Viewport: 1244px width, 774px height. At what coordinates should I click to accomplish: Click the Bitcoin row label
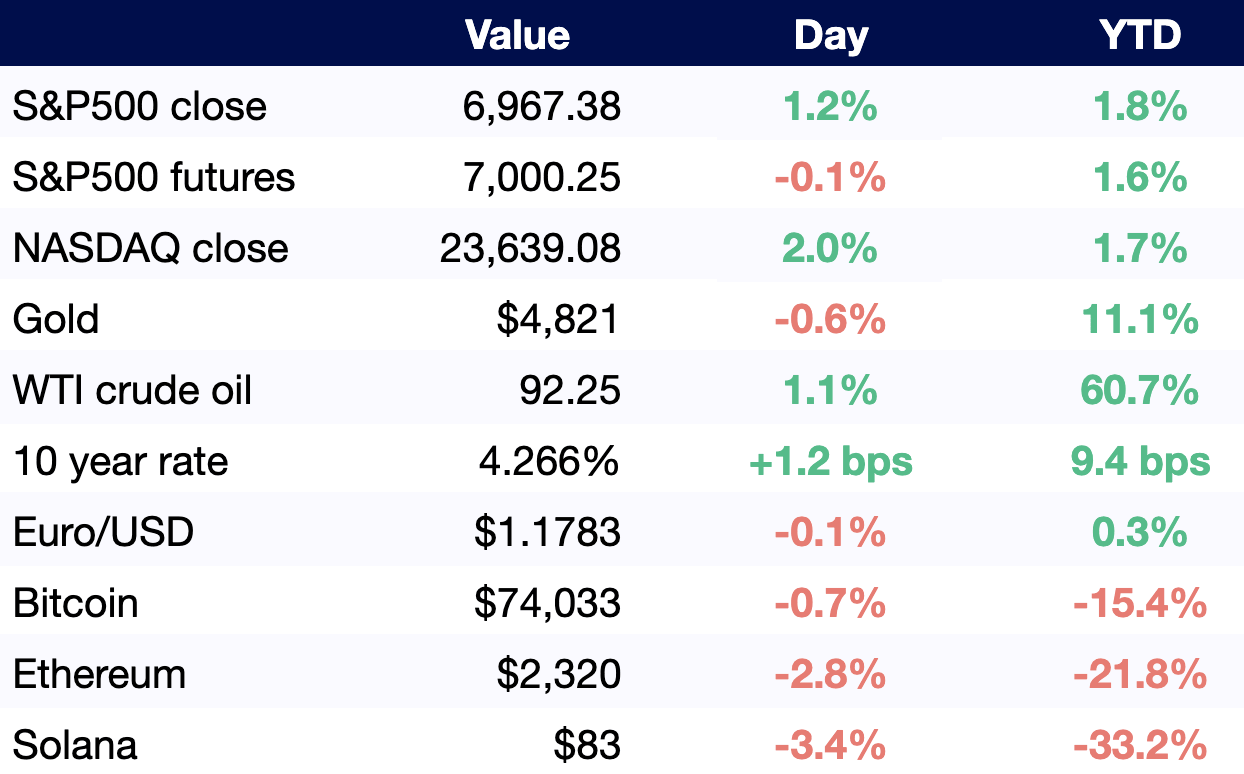[76, 603]
